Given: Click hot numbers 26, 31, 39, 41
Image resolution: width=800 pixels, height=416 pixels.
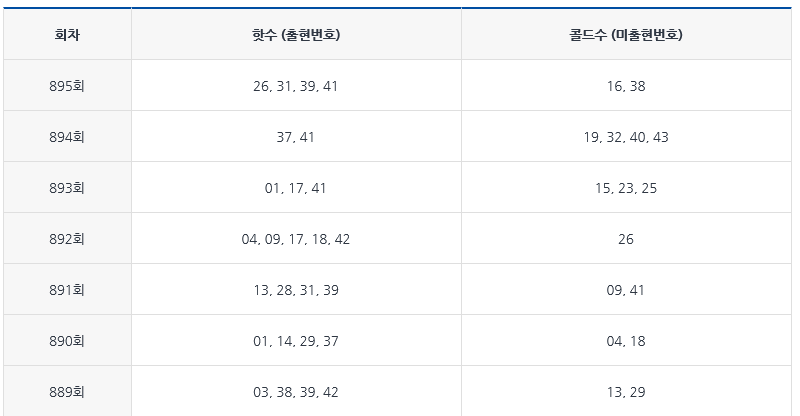Looking at the screenshot, I should point(296,86).
